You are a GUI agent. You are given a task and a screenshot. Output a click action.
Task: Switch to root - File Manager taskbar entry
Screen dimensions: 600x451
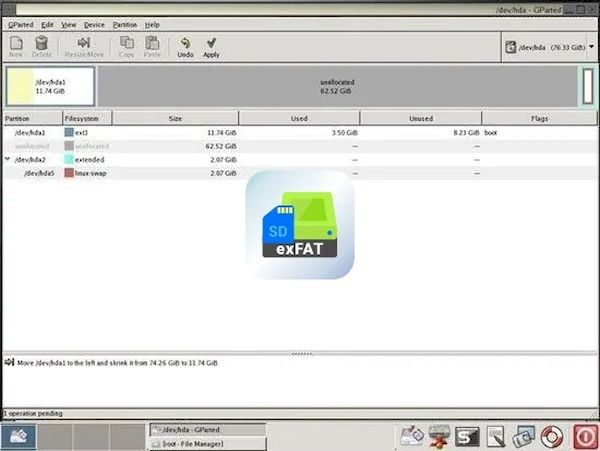[207, 444]
